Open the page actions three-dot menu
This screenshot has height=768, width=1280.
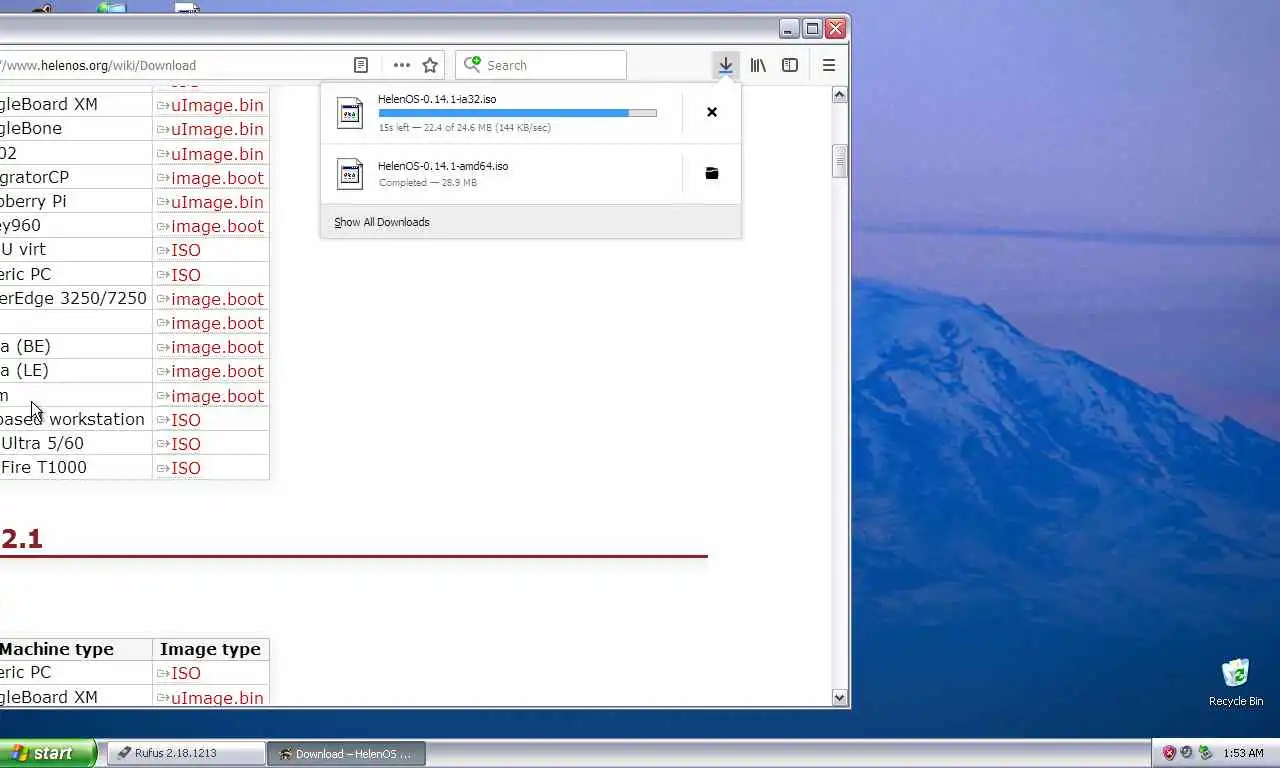[401, 65]
